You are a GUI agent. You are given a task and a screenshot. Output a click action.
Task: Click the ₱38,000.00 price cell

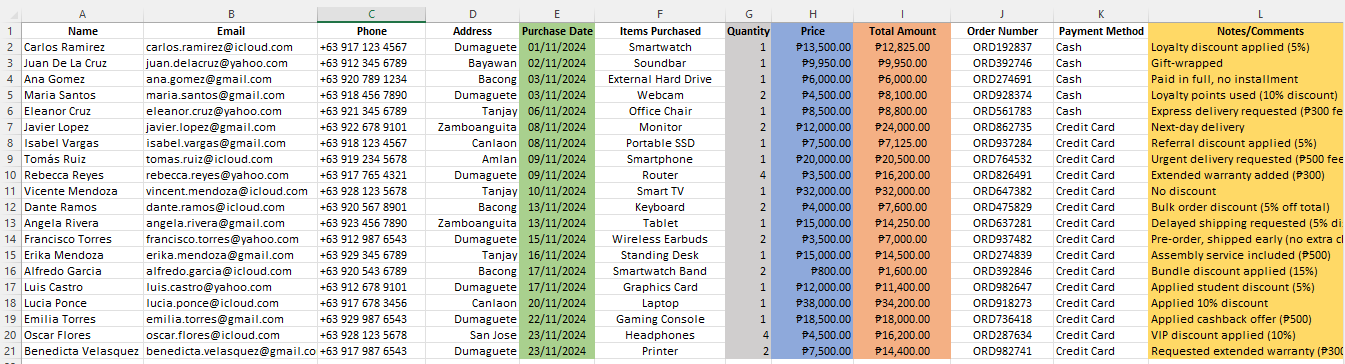[x=812, y=303]
